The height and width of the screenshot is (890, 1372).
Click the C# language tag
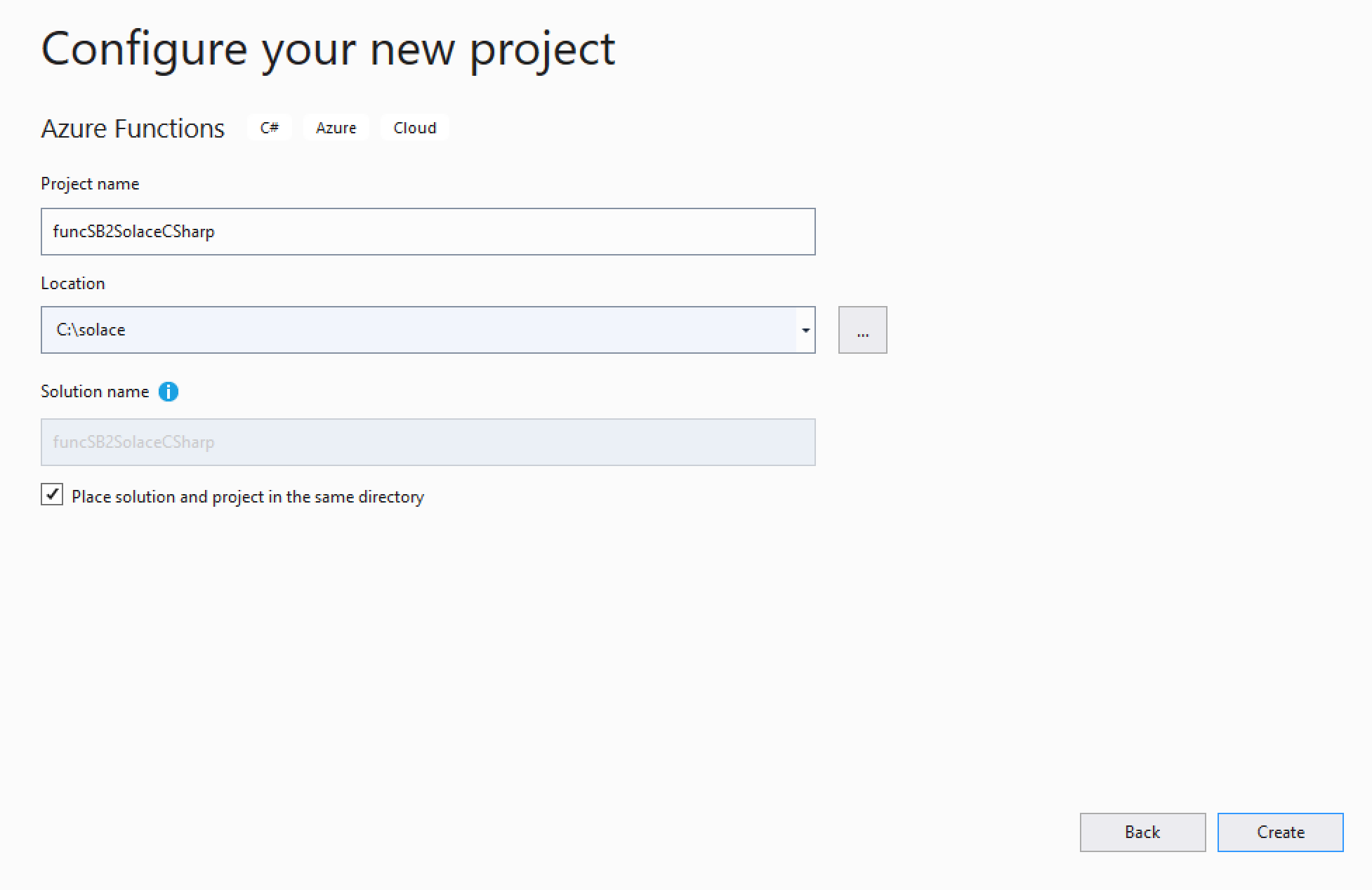[x=270, y=128]
